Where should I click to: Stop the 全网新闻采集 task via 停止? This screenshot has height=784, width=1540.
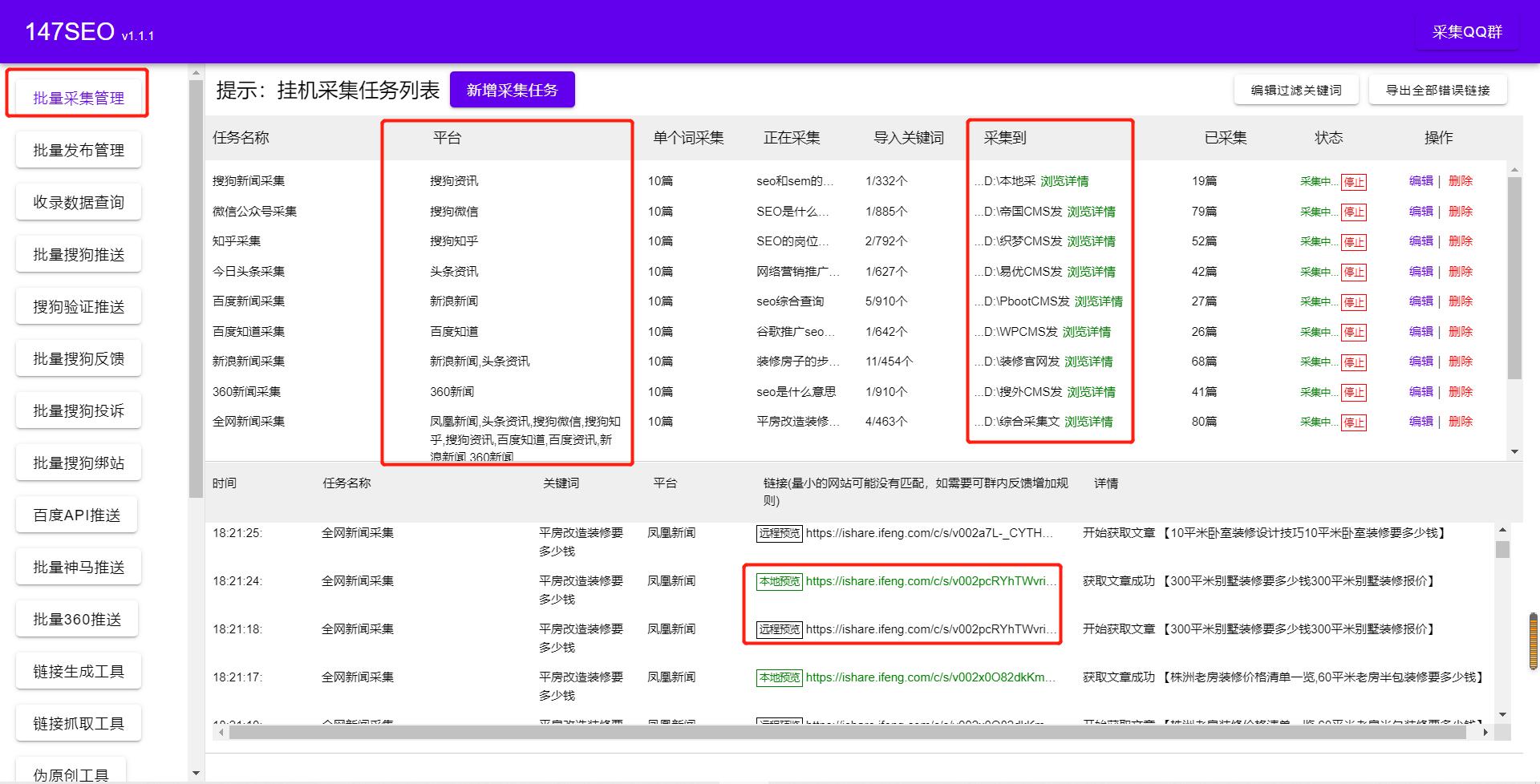pyautogui.click(x=1354, y=422)
